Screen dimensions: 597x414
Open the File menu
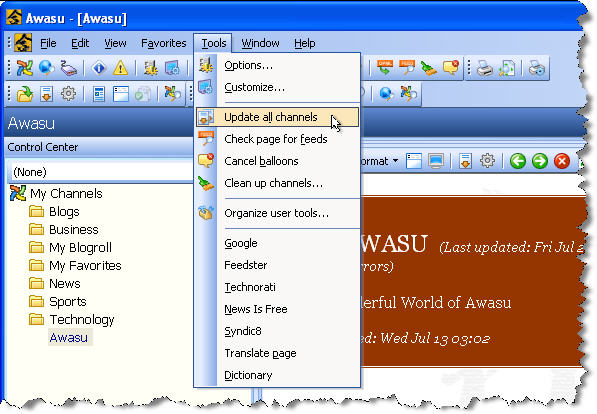(48, 43)
